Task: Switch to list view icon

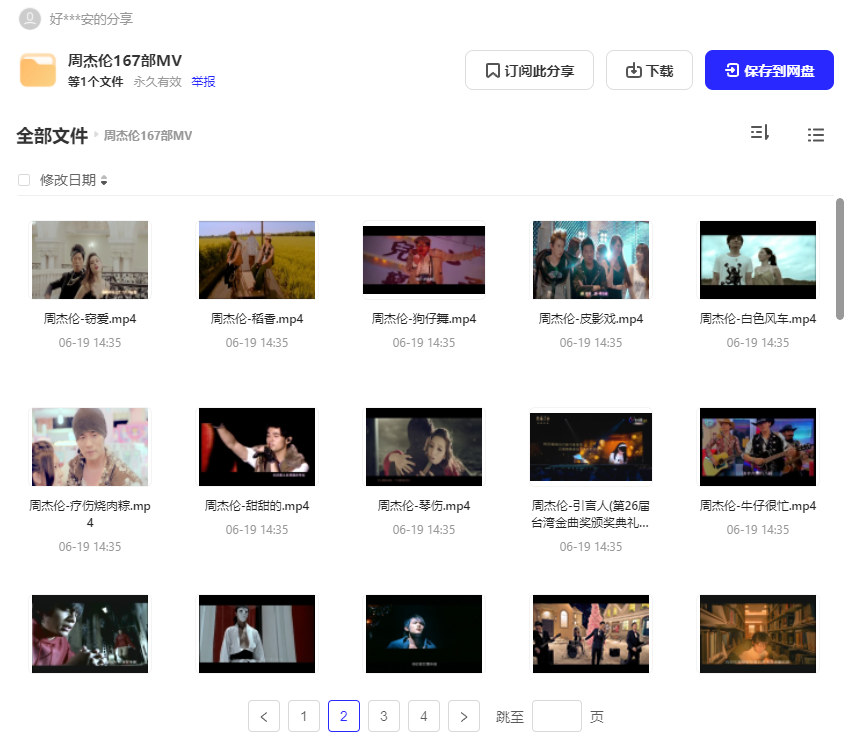Action: pos(816,135)
